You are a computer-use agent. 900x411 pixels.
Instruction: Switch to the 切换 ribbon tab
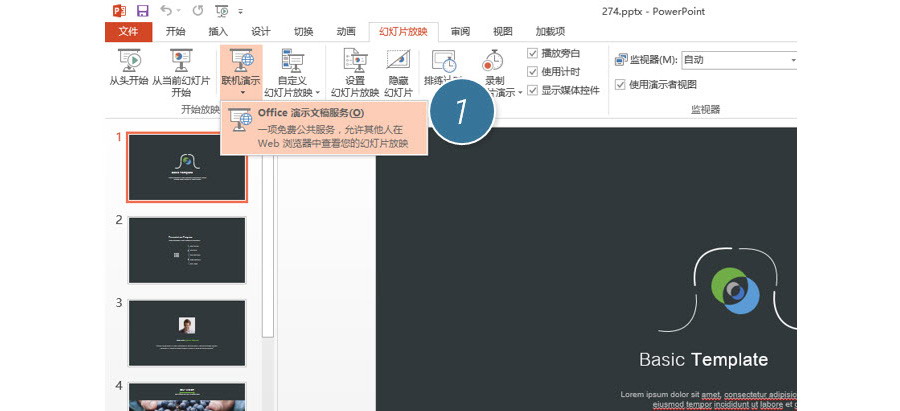tap(303, 32)
